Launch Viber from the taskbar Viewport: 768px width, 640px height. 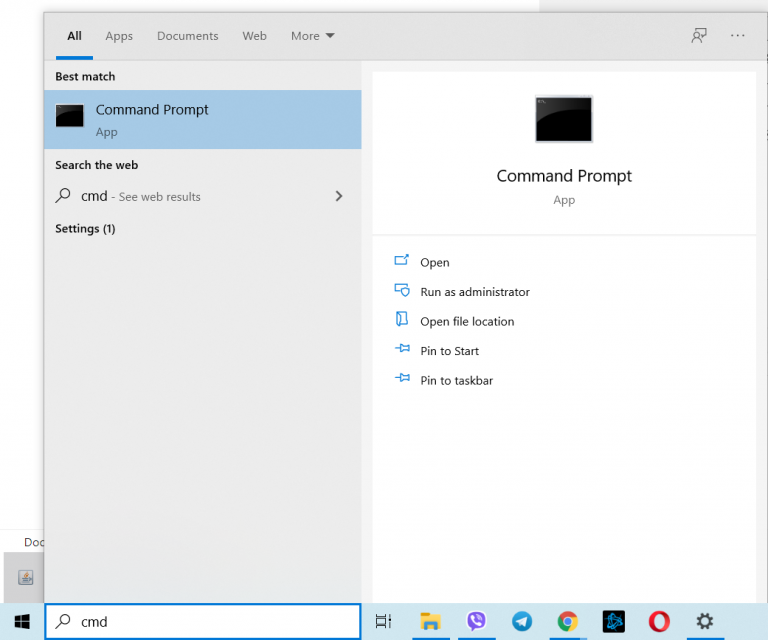point(476,621)
